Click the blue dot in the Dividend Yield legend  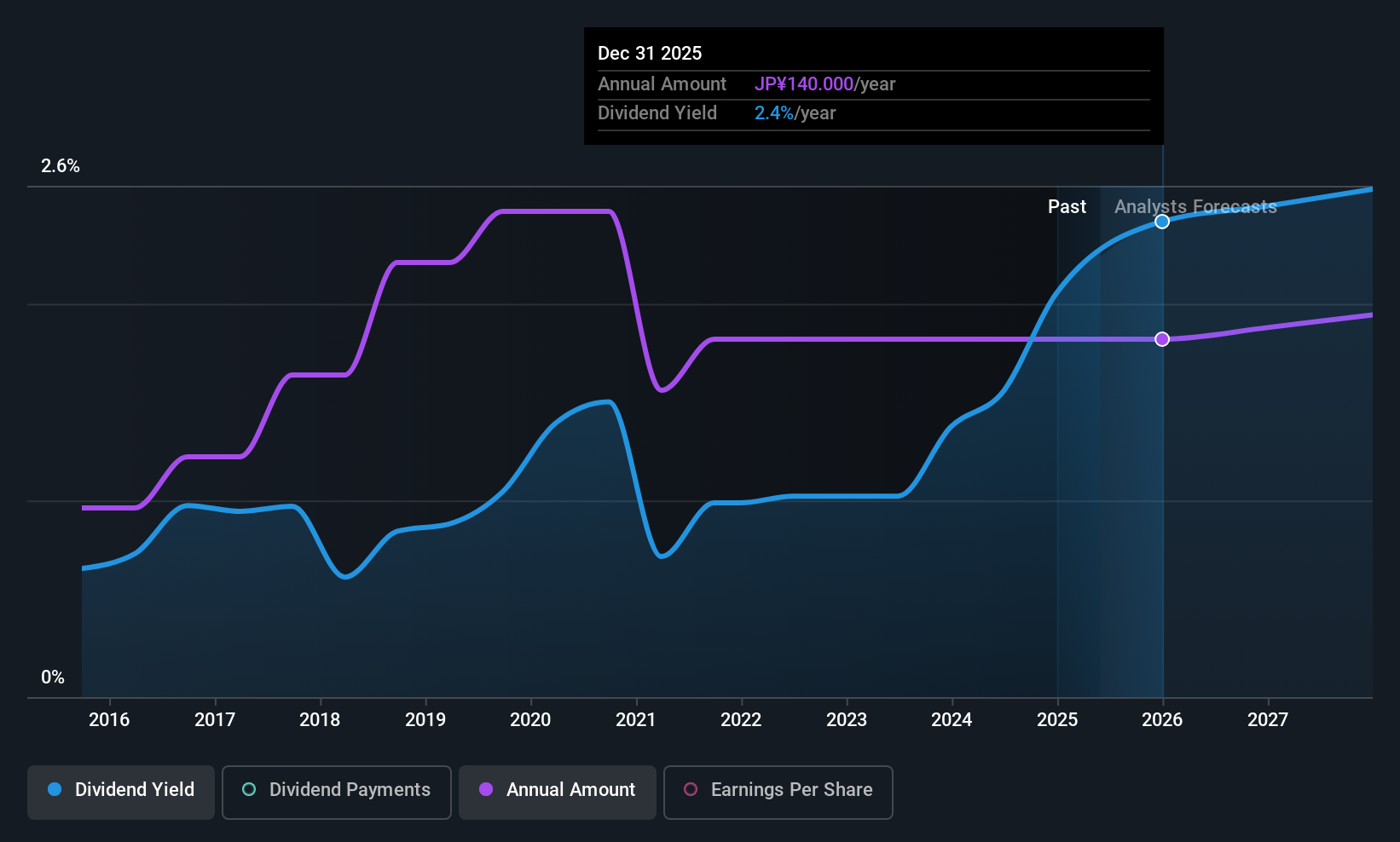(x=55, y=789)
